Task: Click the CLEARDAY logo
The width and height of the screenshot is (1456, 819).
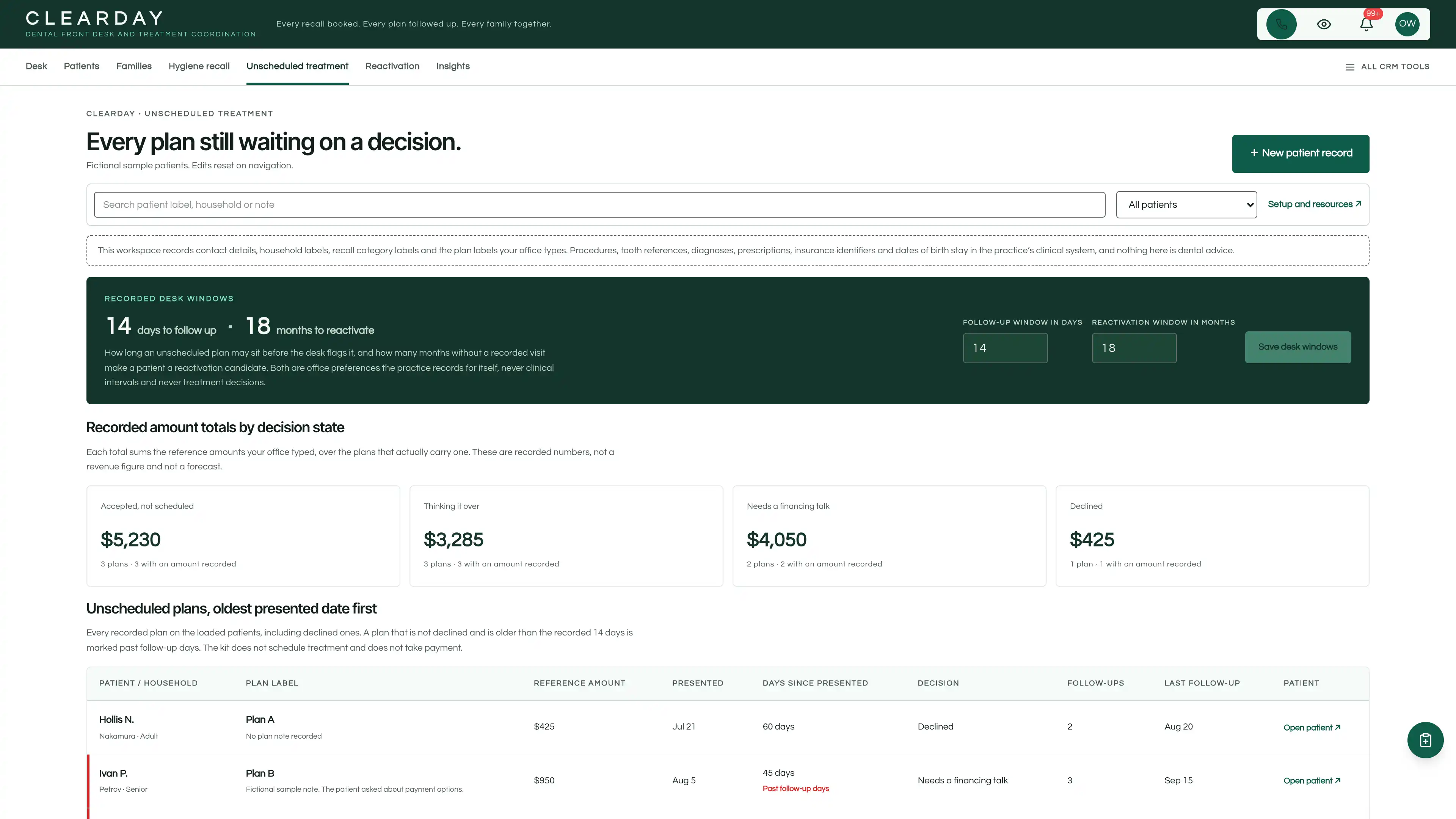Action: pos(94,18)
